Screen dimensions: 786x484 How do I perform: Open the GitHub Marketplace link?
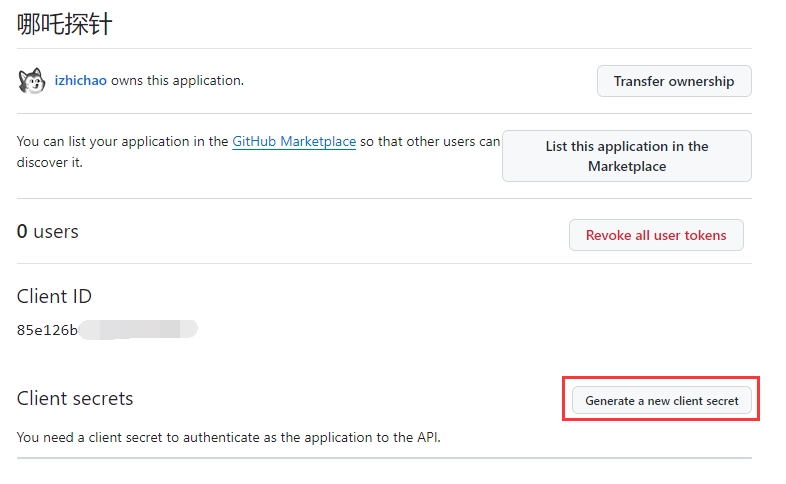click(x=294, y=142)
